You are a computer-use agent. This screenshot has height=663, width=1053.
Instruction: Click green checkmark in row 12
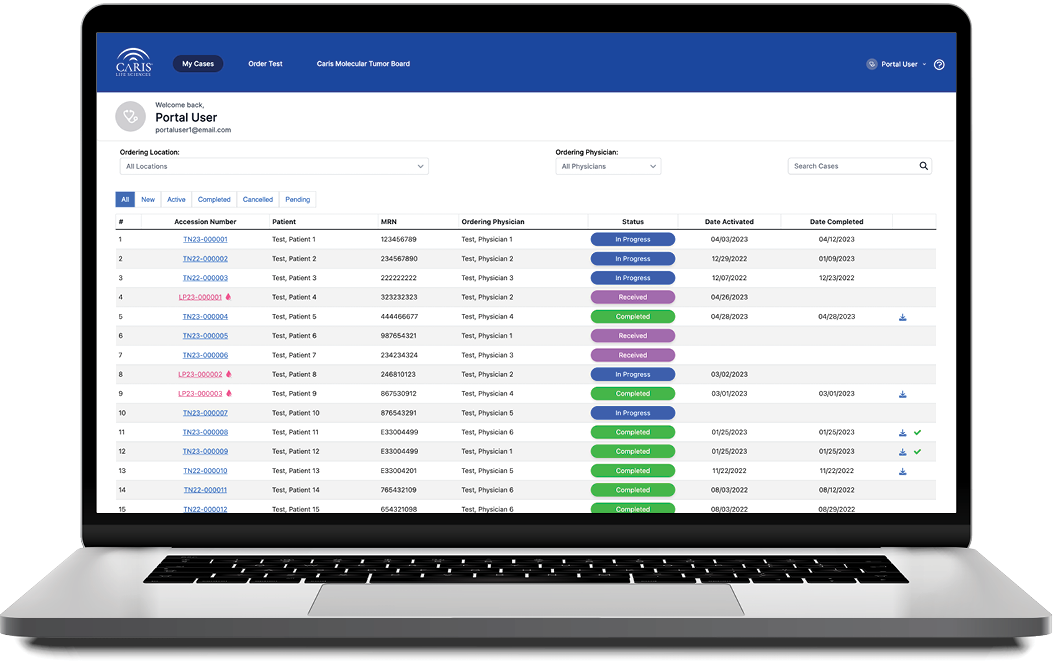pyautogui.click(x=917, y=452)
